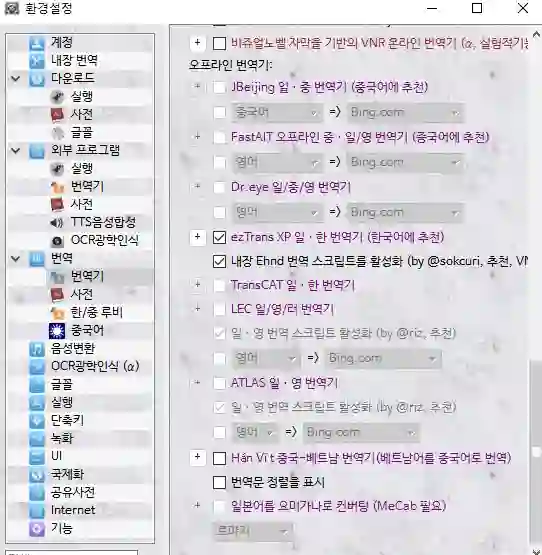Image resolution: width=542 pixels, height=555 pixels.
Task: Click the 다운로드 section icon
Action: [x=36, y=79]
